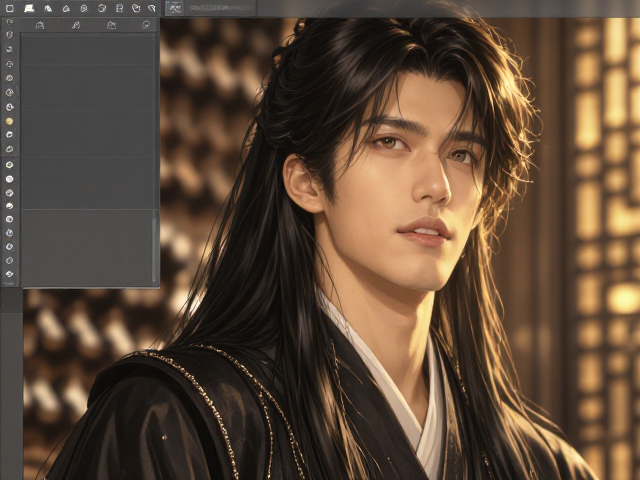Open the side panel's second tab with brush-like icon
The image size is (640, 480).
(x=75, y=25)
